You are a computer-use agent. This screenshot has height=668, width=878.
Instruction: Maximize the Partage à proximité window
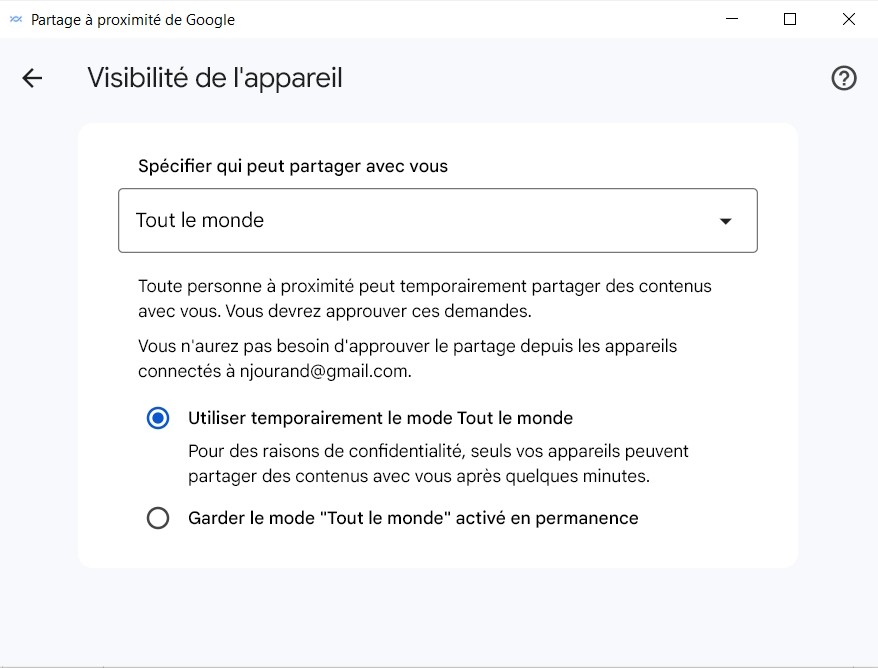(790, 19)
